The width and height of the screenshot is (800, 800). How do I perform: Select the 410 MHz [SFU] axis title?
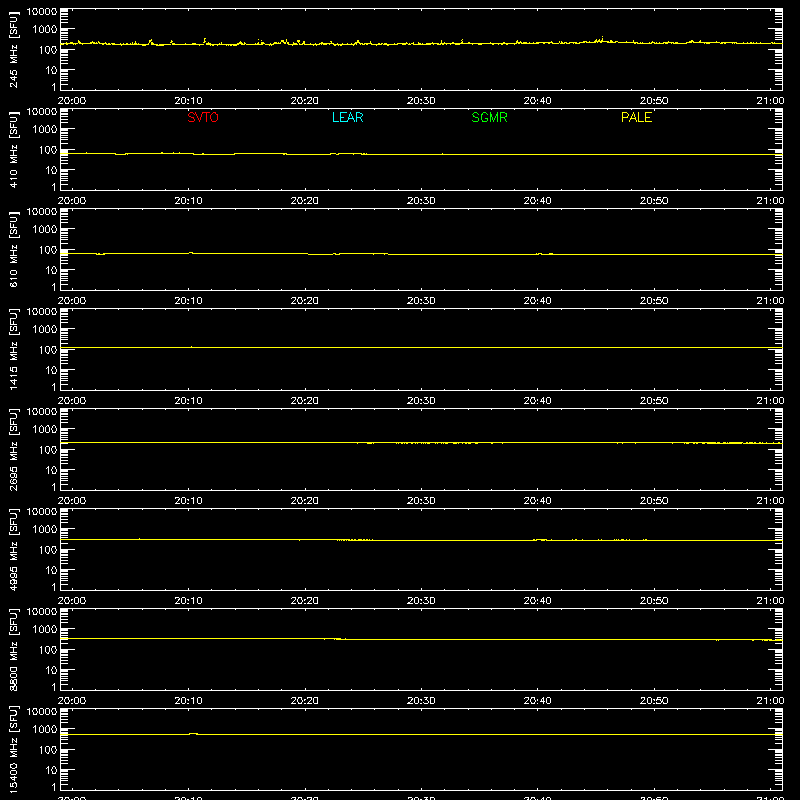(14, 149)
